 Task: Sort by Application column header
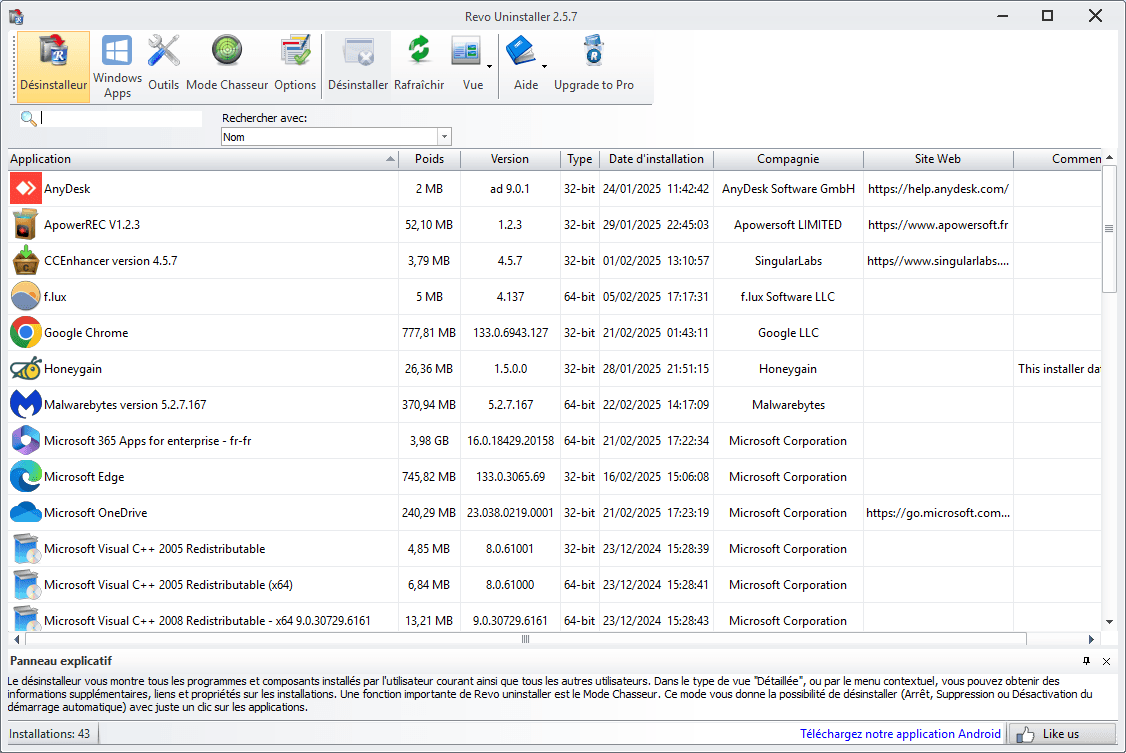click(203, 159)
